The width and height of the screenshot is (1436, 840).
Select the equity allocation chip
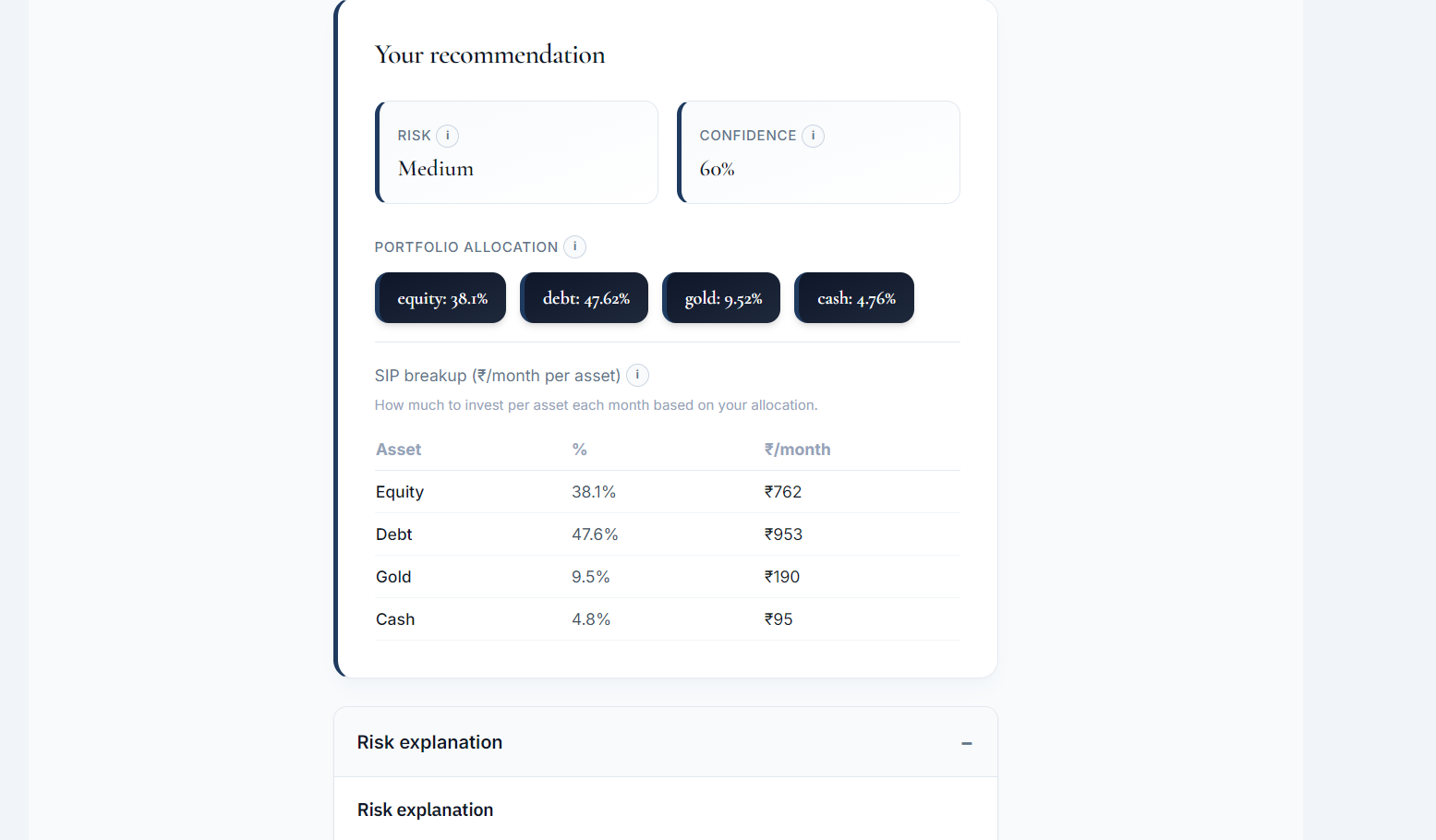[440, 297]
